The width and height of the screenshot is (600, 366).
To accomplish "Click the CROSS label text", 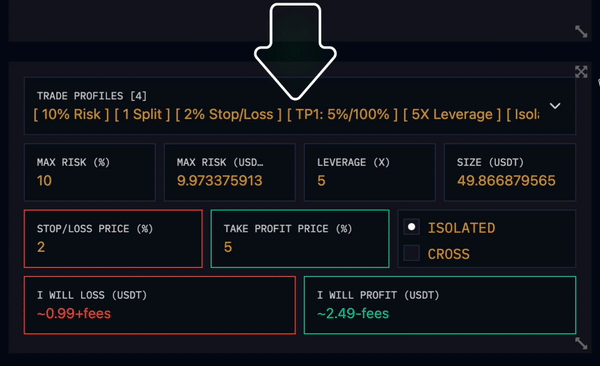I will pyautogui.click(x=448, y=254).
